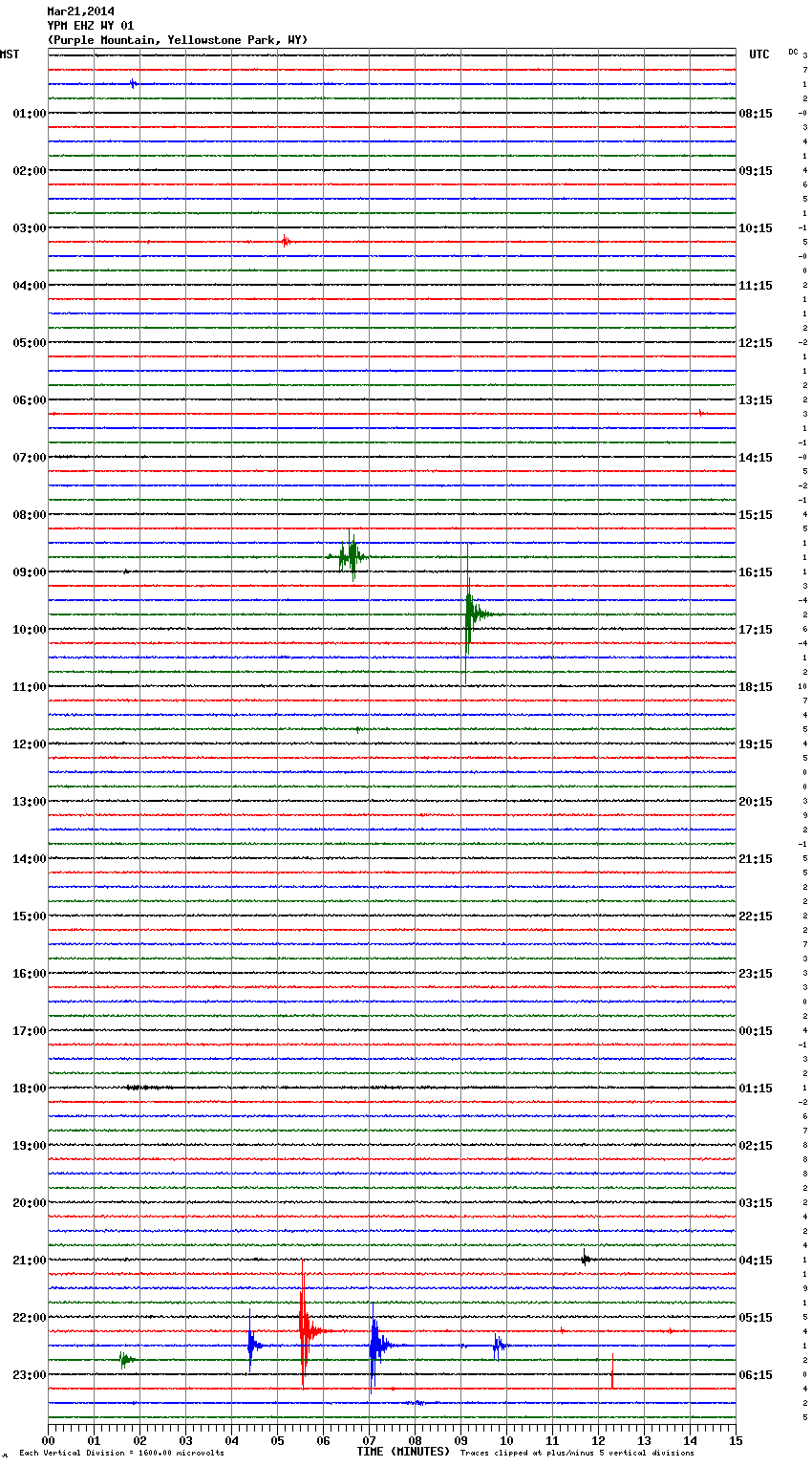
Task: Click the 11 minute tick label
Action: pos(552,1441)
